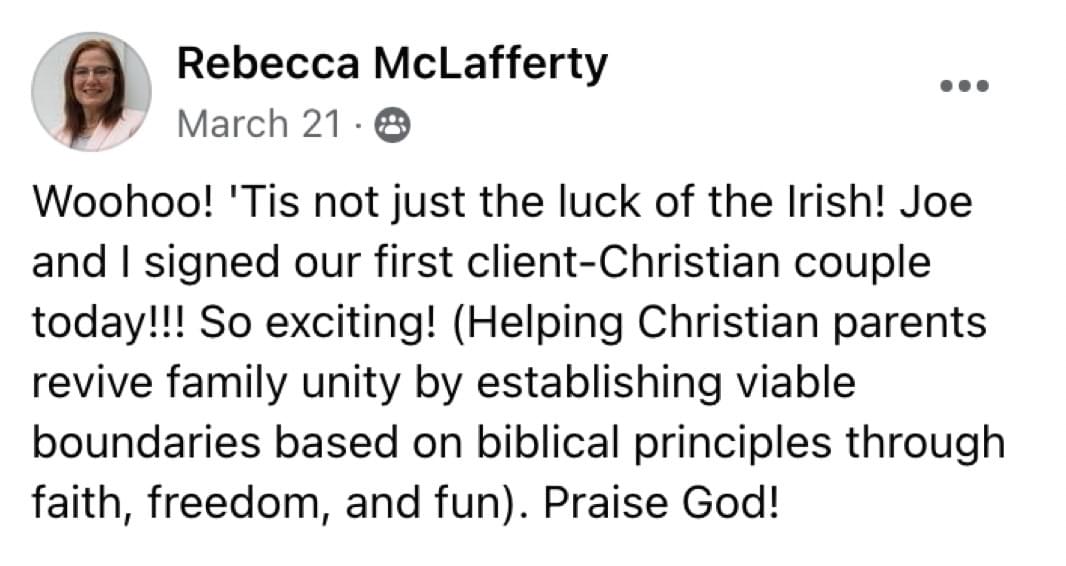Click the group audience privacy icon
Screen dimensions: 1066x566
click(390, 126)
